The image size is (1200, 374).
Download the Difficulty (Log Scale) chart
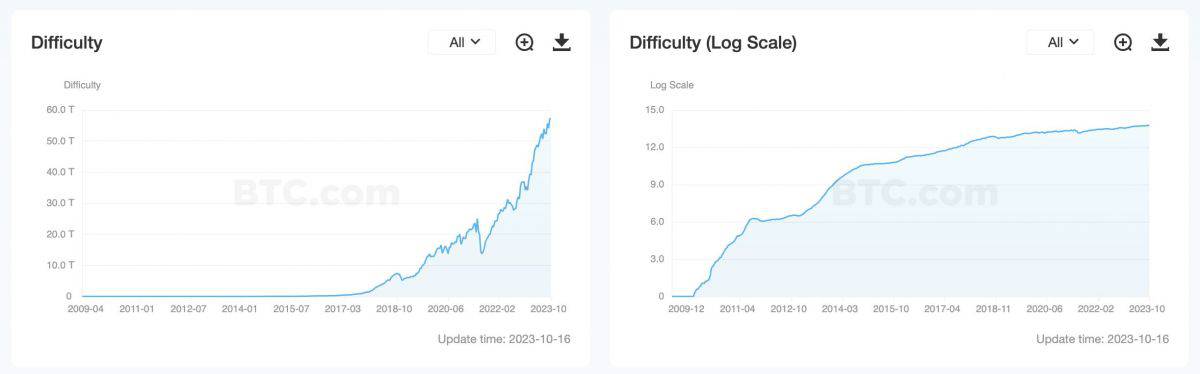coord(1160,42)
